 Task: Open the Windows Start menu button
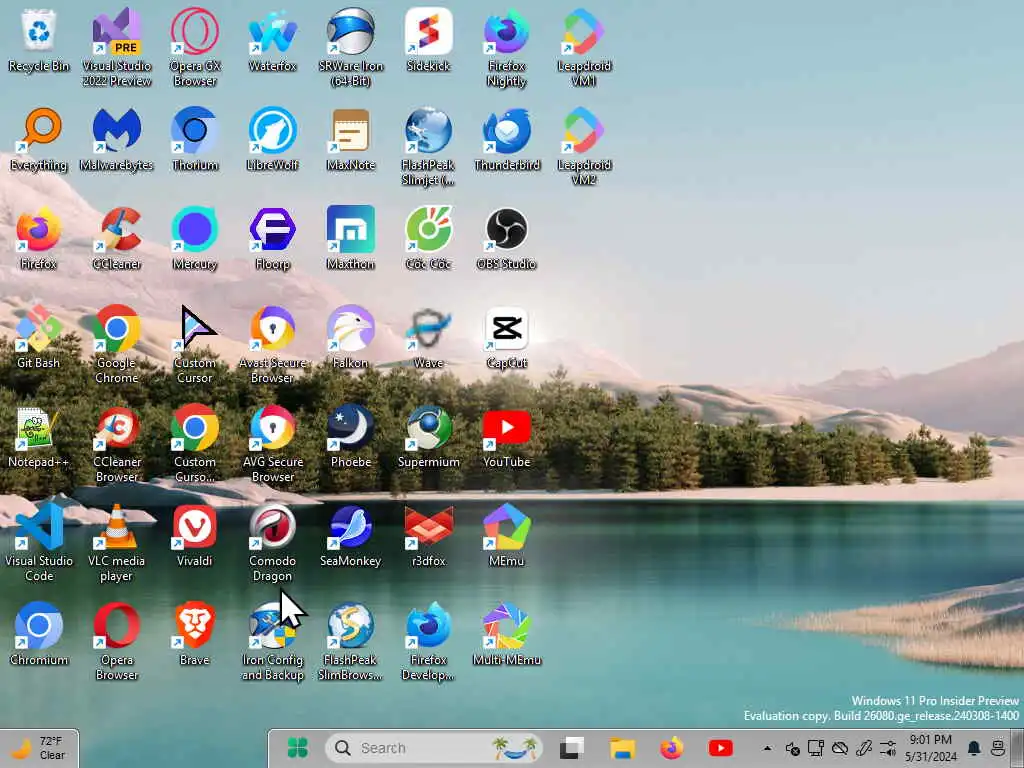pyautogui.click(x=298, y=748)
